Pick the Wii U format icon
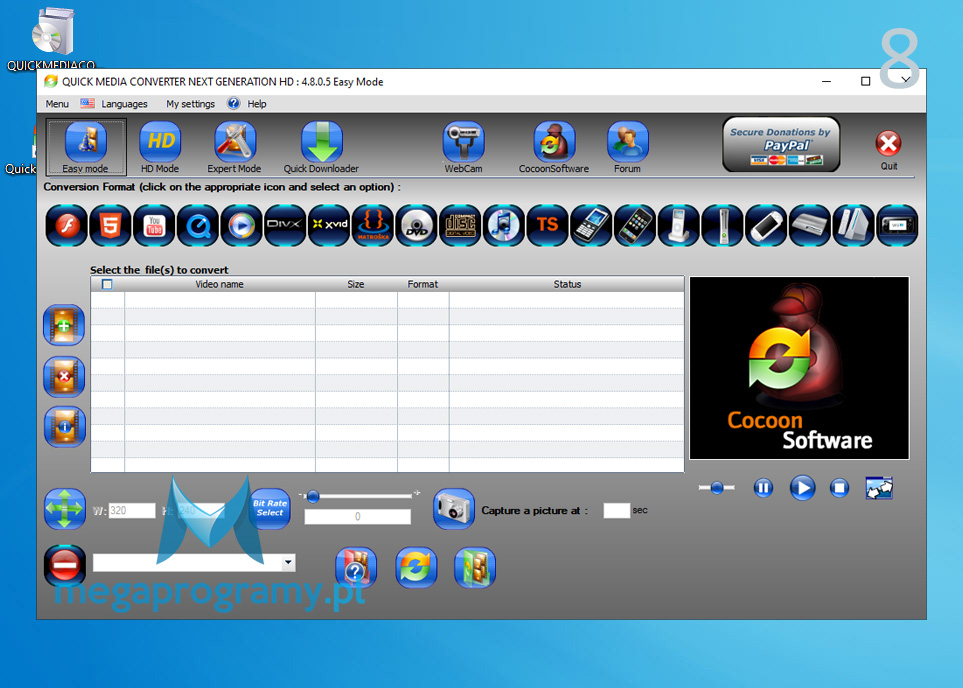Screen dimensions: 963x688 pos(897,225)
